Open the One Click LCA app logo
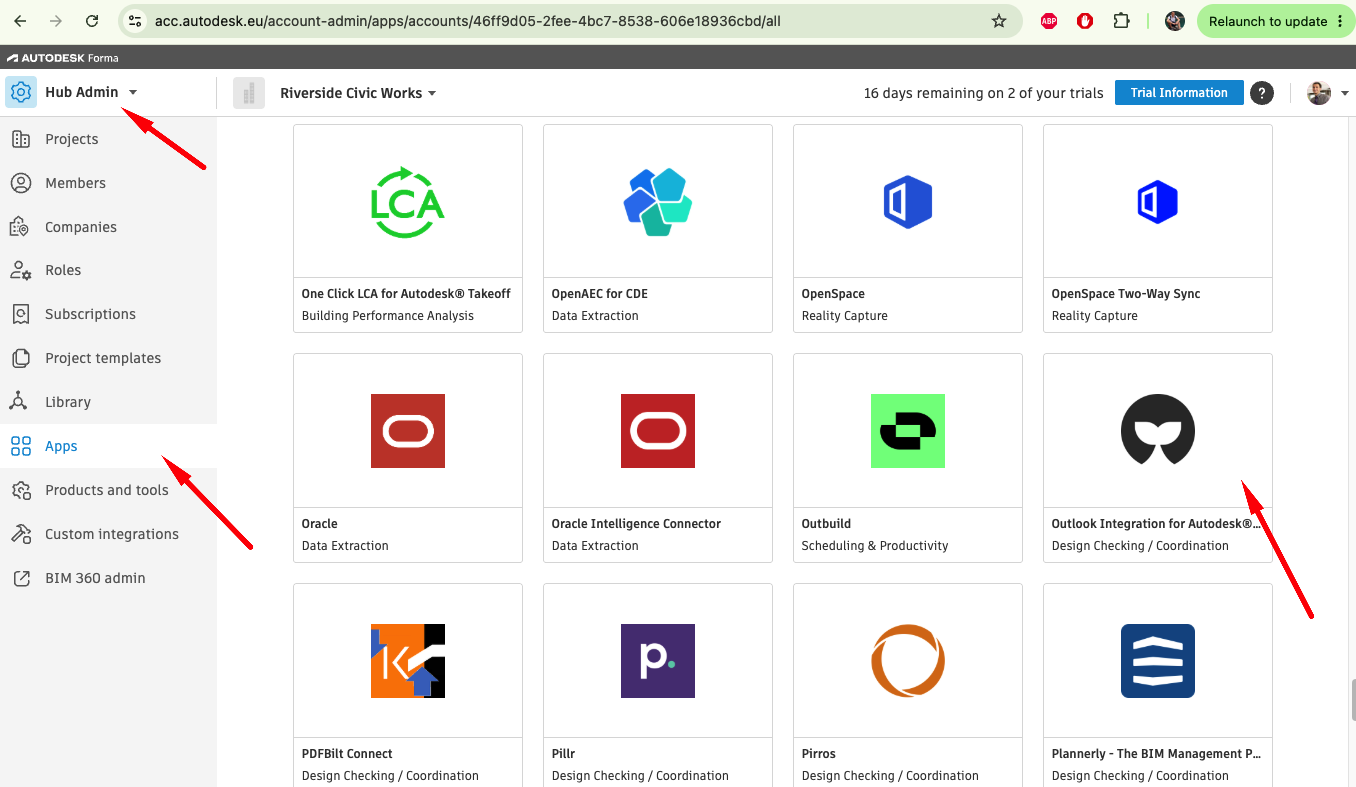Screen dimensions: 1356x787 click(x=408, y=201)
